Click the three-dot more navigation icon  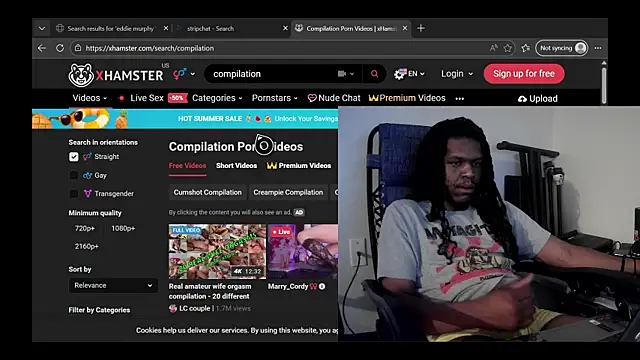pyautogui.click(x=460, y=99)
